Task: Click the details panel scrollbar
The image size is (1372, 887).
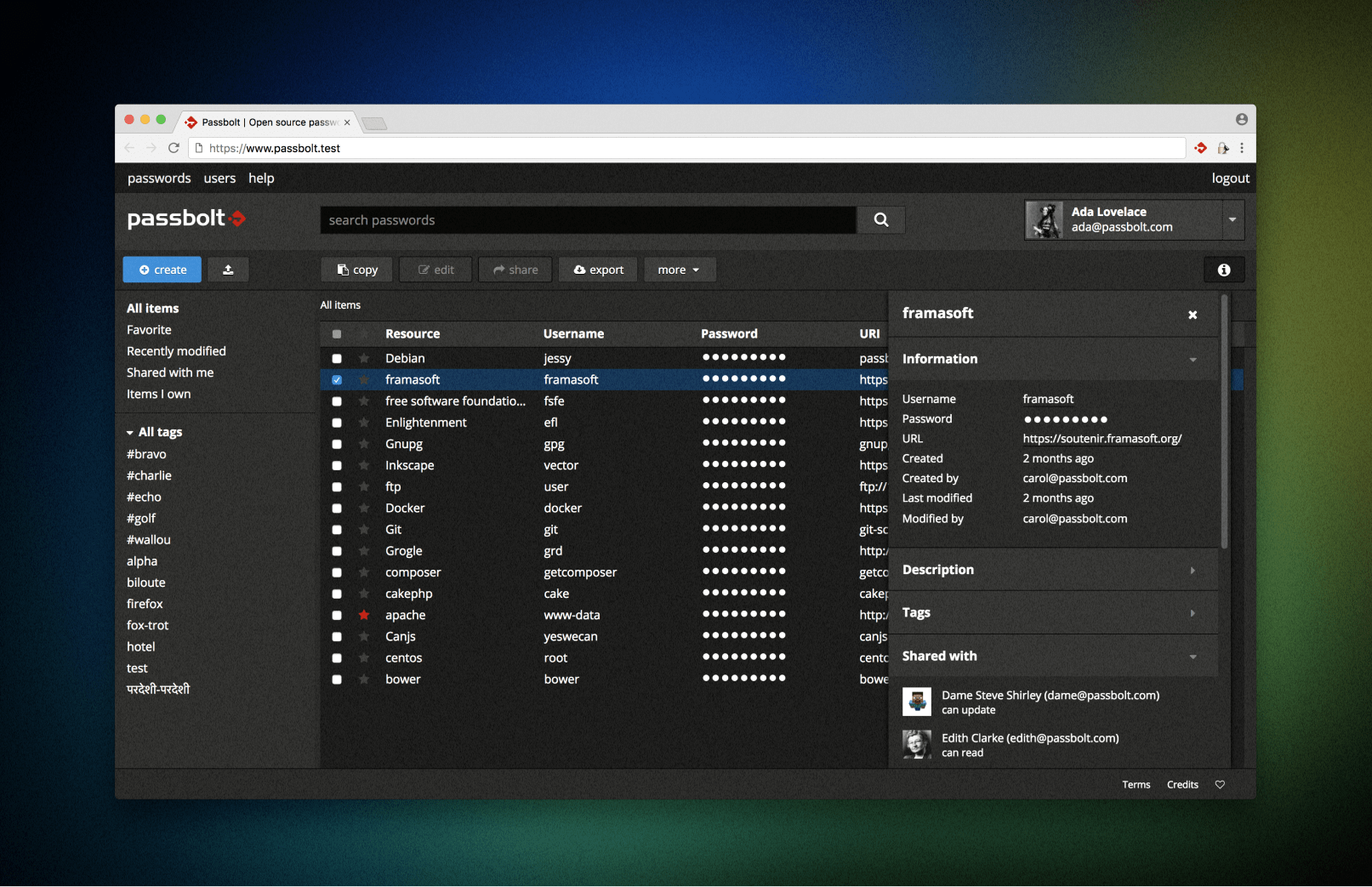Action: 1225,422
